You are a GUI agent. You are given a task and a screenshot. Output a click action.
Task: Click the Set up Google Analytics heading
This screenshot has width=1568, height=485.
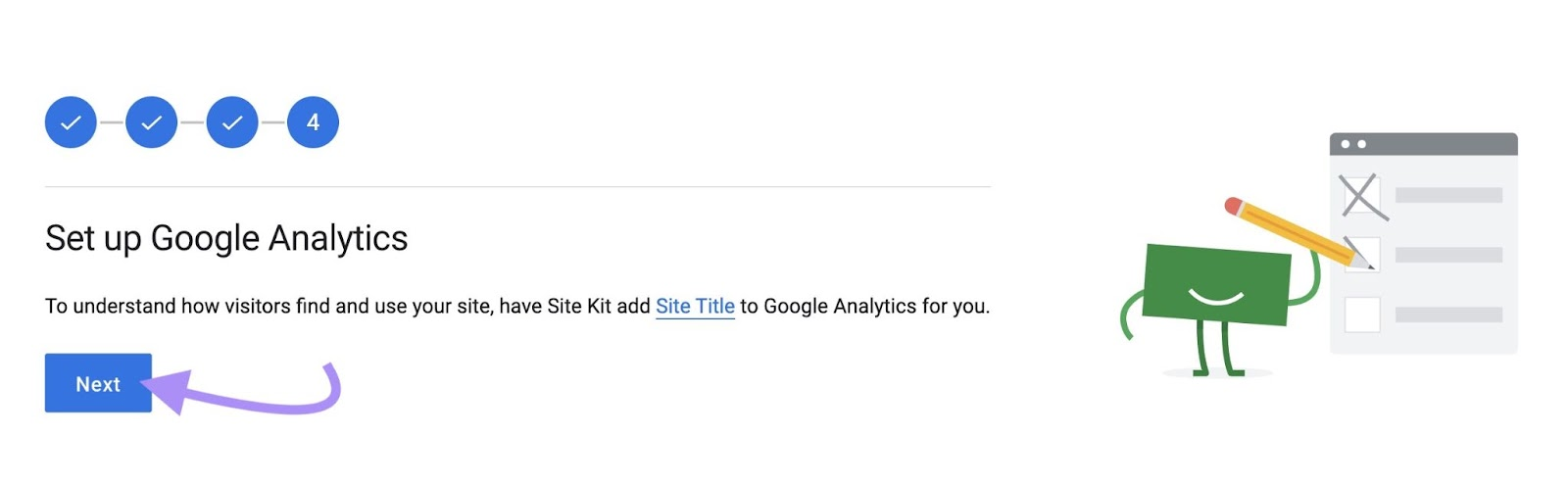coord(226,238)
